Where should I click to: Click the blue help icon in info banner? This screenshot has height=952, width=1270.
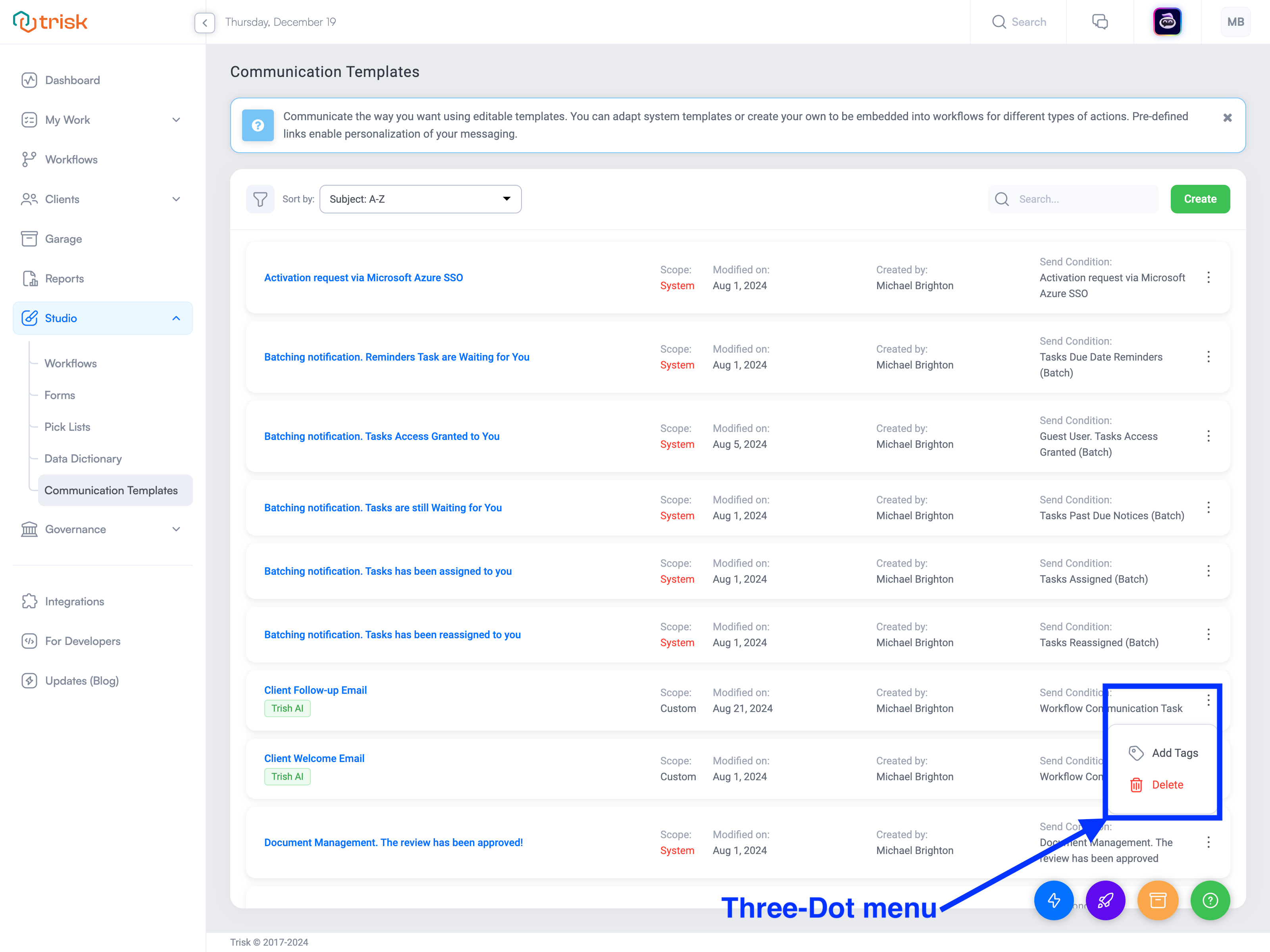point(258,125)
